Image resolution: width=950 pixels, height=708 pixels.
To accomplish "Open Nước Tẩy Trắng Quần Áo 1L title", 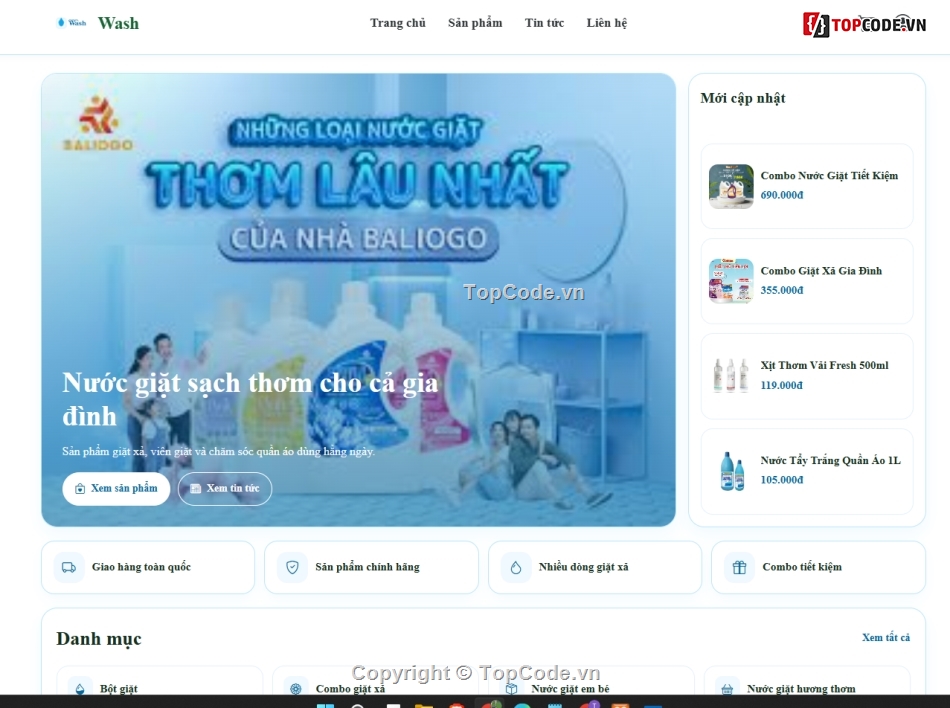I will (831, 460).
